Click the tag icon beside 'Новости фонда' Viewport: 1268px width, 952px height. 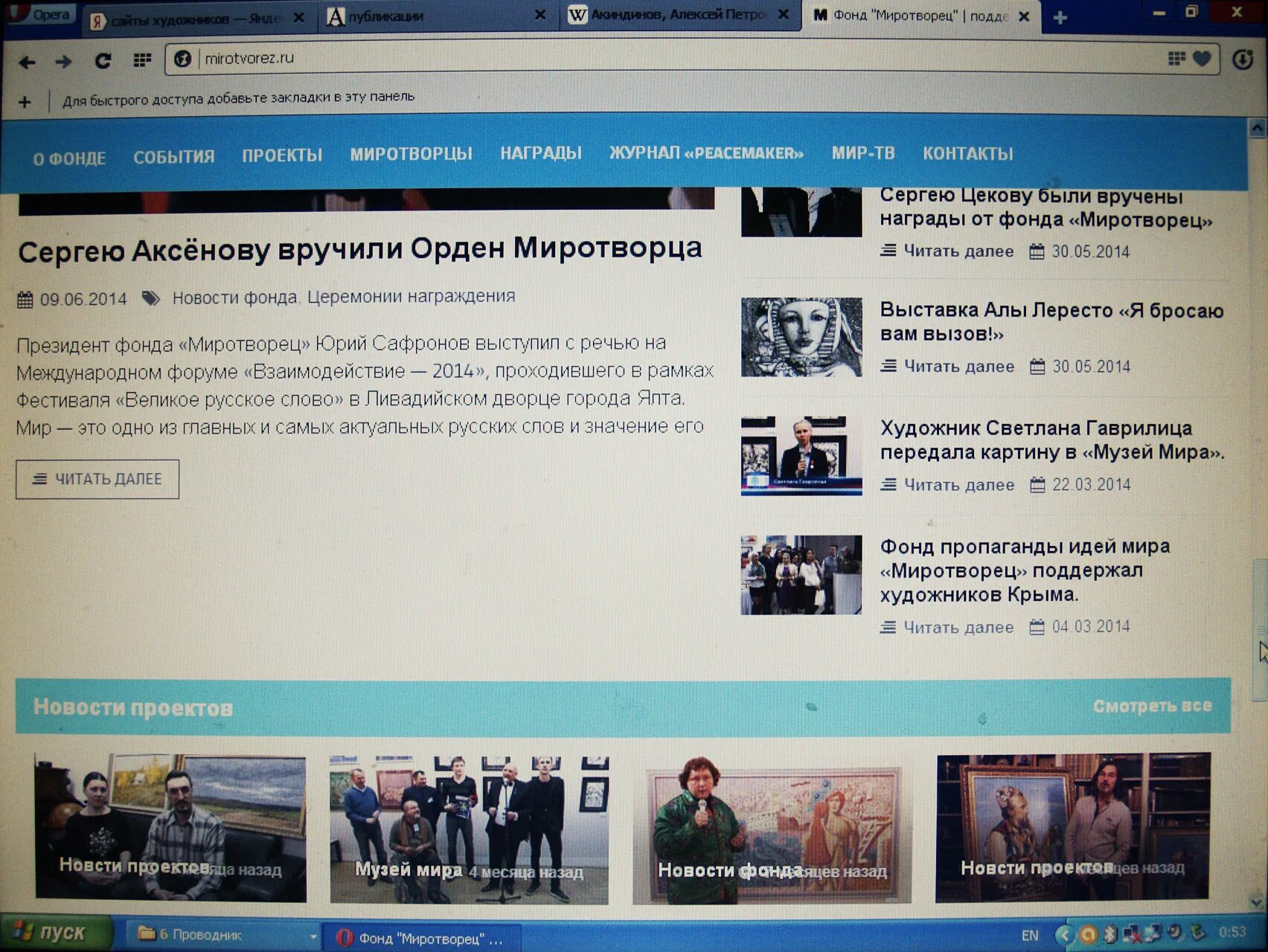pos(151,298)
